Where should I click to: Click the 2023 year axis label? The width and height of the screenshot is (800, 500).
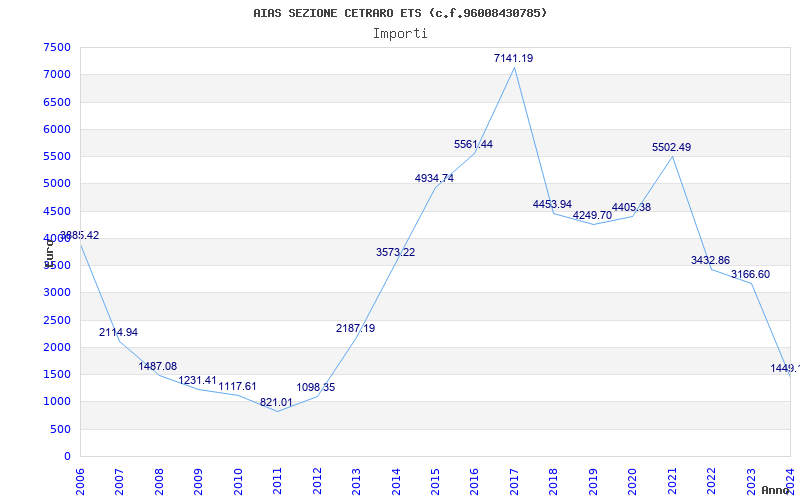[751, 482]
